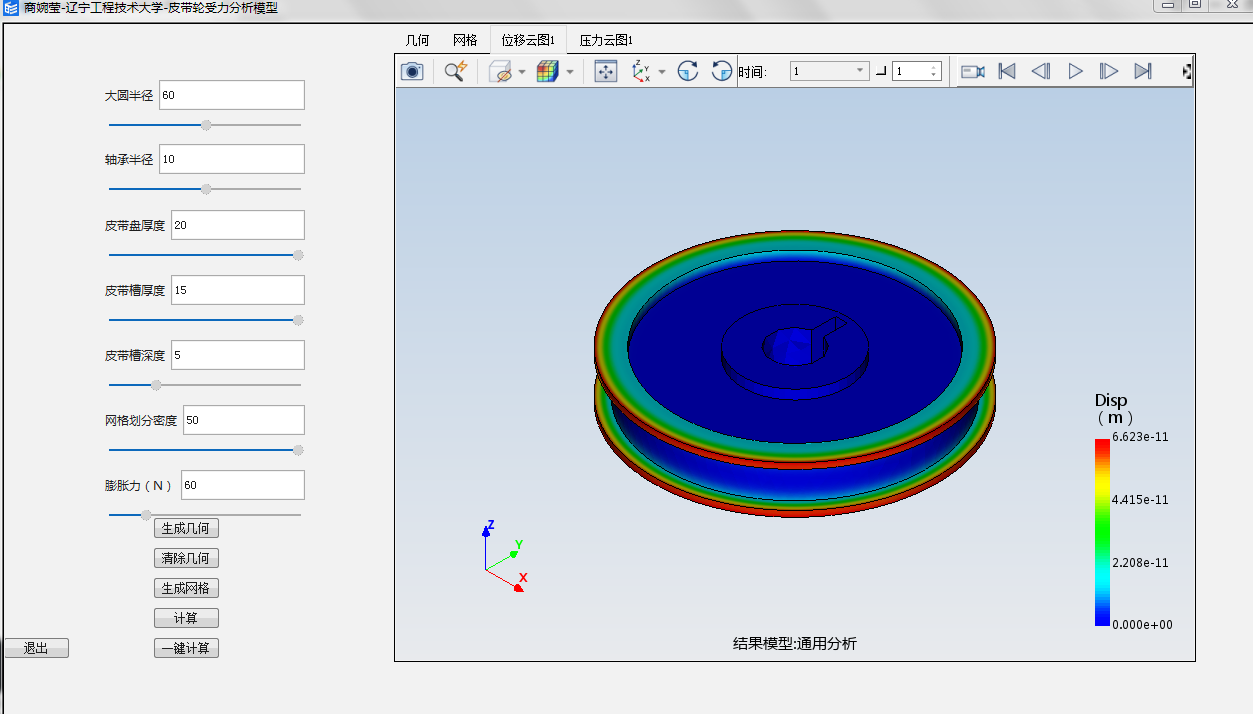
Task: Click the 皮带盘厚度 input field
Action: 238,225
